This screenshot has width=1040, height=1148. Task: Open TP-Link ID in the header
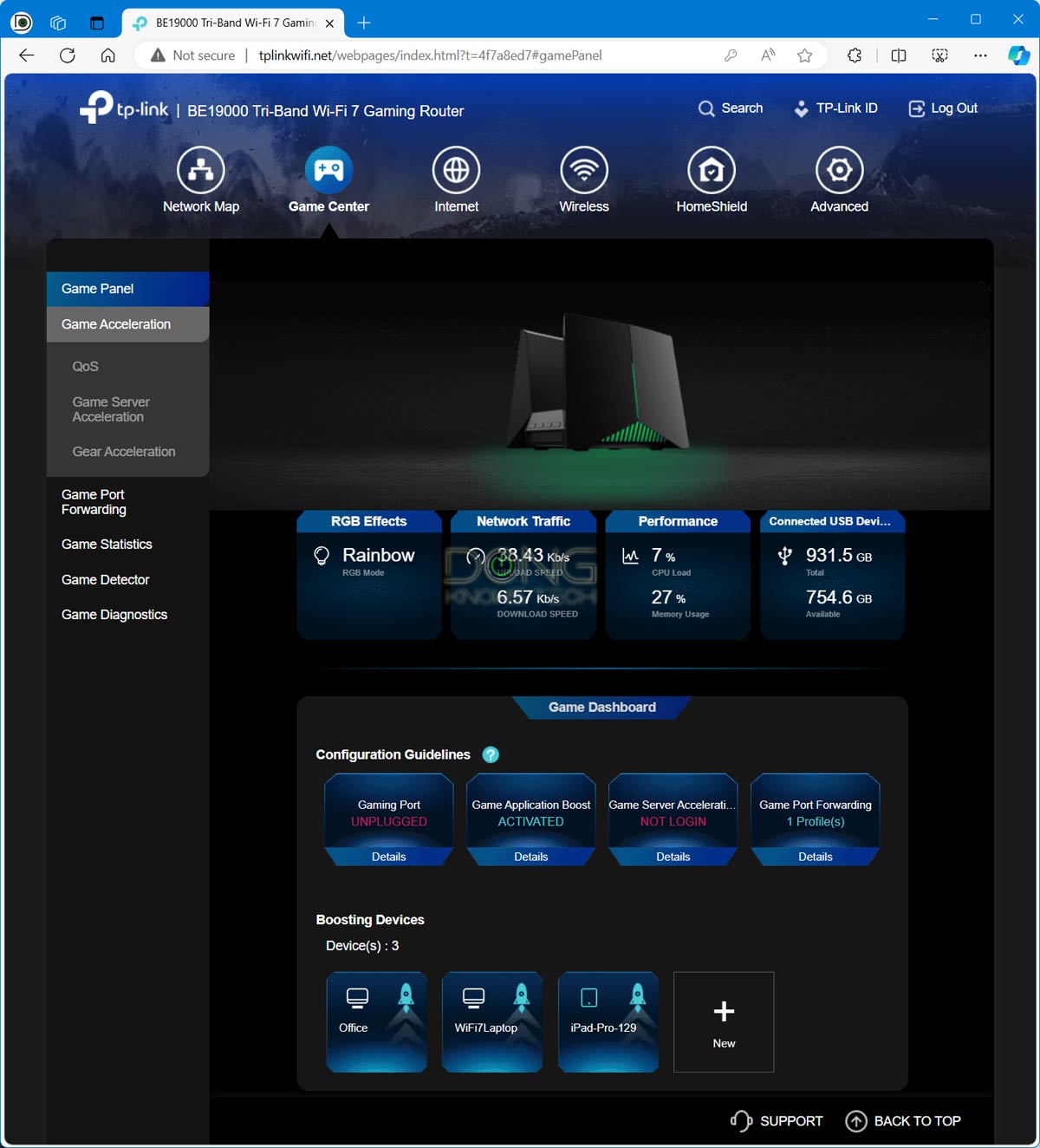point(835,108)
